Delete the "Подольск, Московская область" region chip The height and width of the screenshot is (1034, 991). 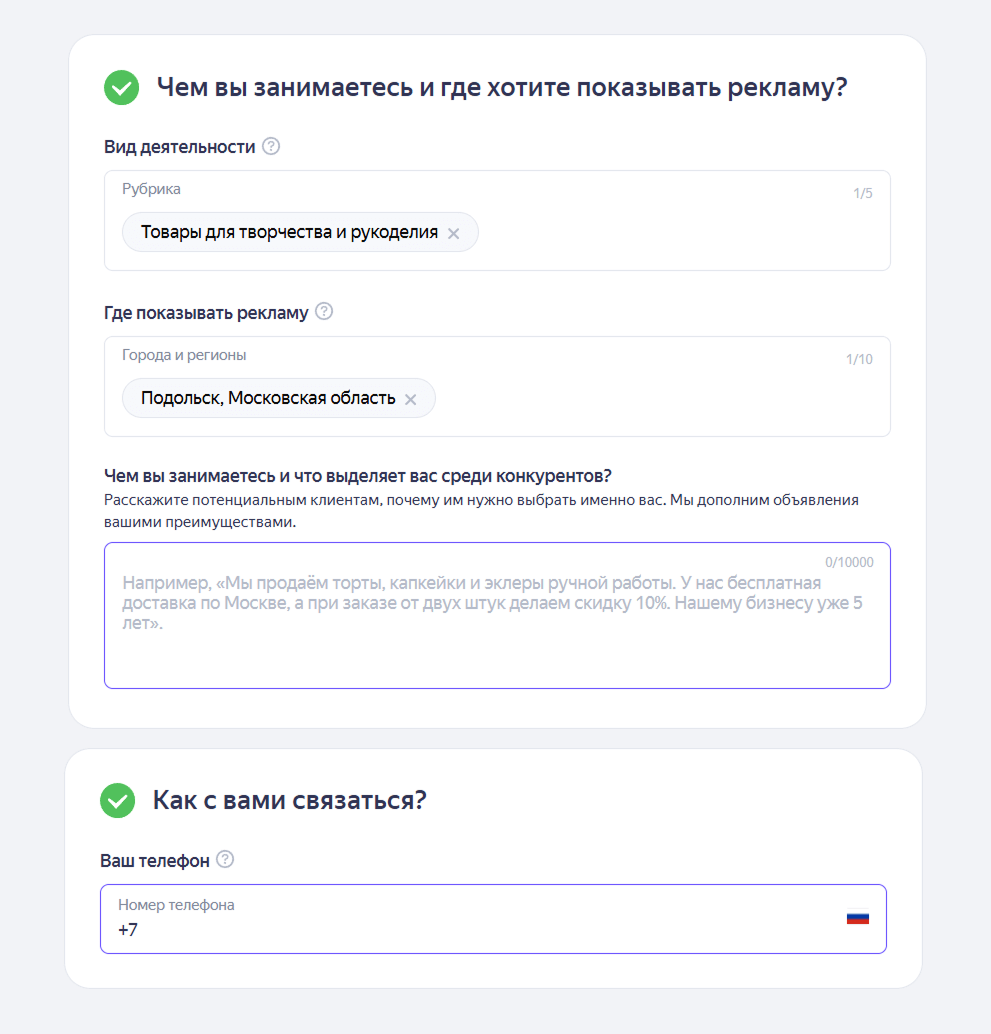click(x=410, y=399)
